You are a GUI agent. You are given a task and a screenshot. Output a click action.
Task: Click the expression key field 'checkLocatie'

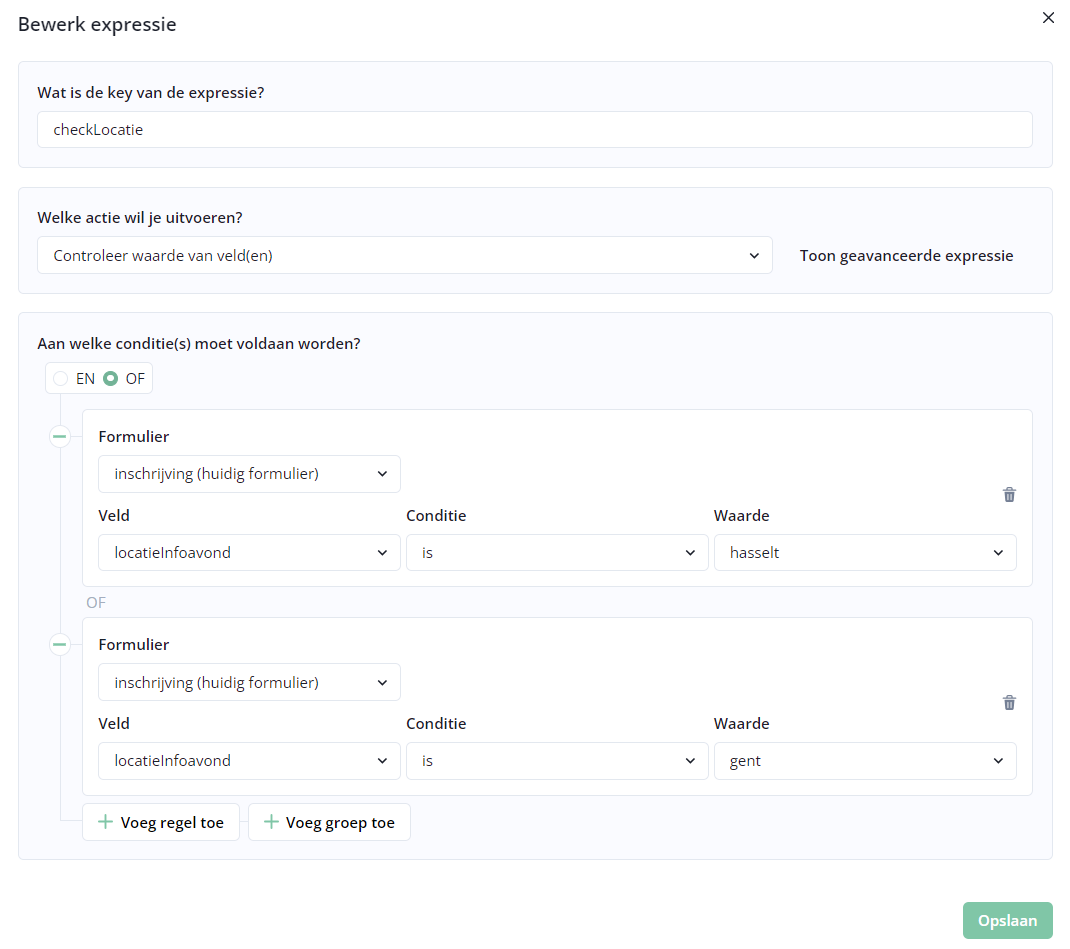(x=534, y=129)
